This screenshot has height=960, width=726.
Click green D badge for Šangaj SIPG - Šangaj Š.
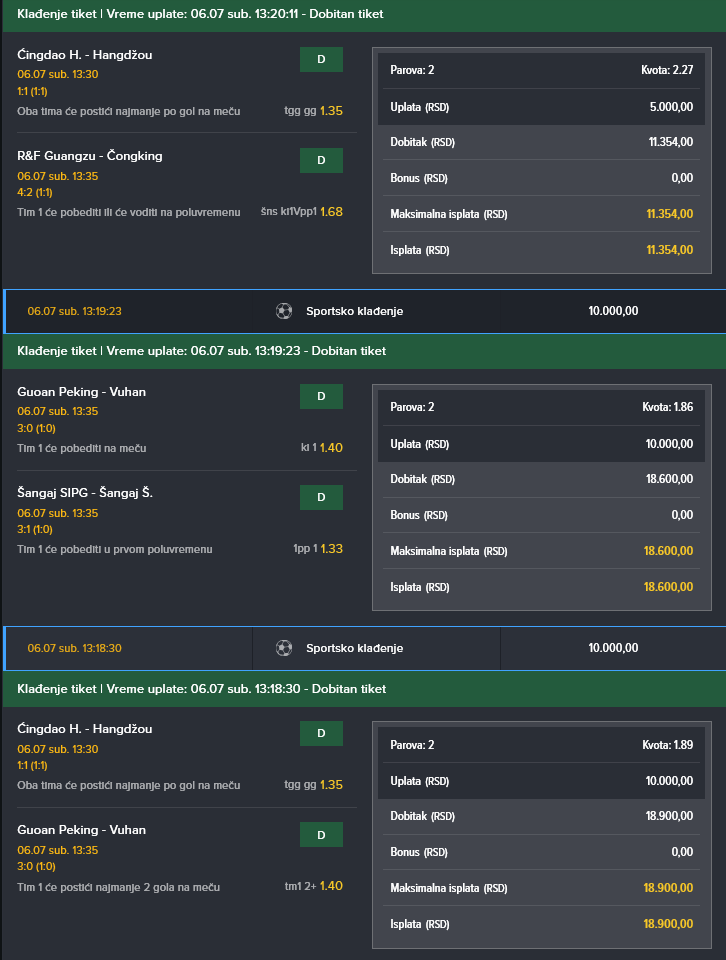(x=321, y=497)
